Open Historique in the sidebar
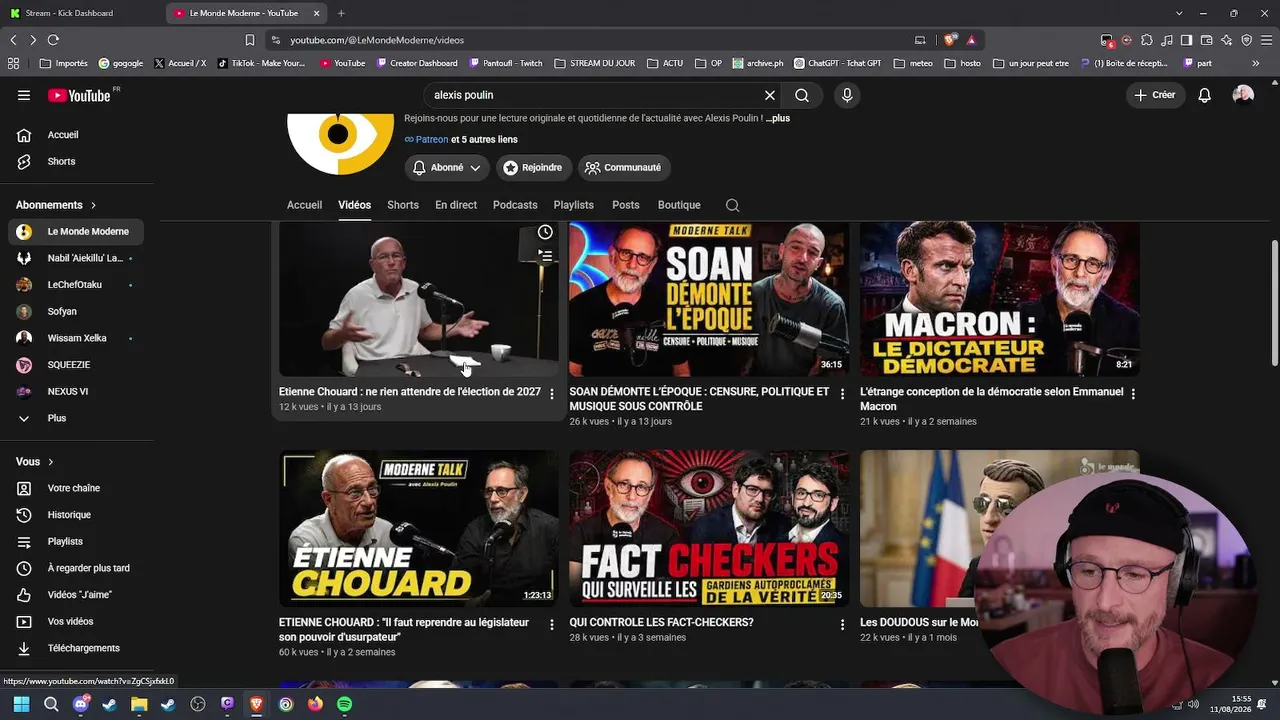The width and height of the screenshot is (1280, 720). (x=76, y=515)
